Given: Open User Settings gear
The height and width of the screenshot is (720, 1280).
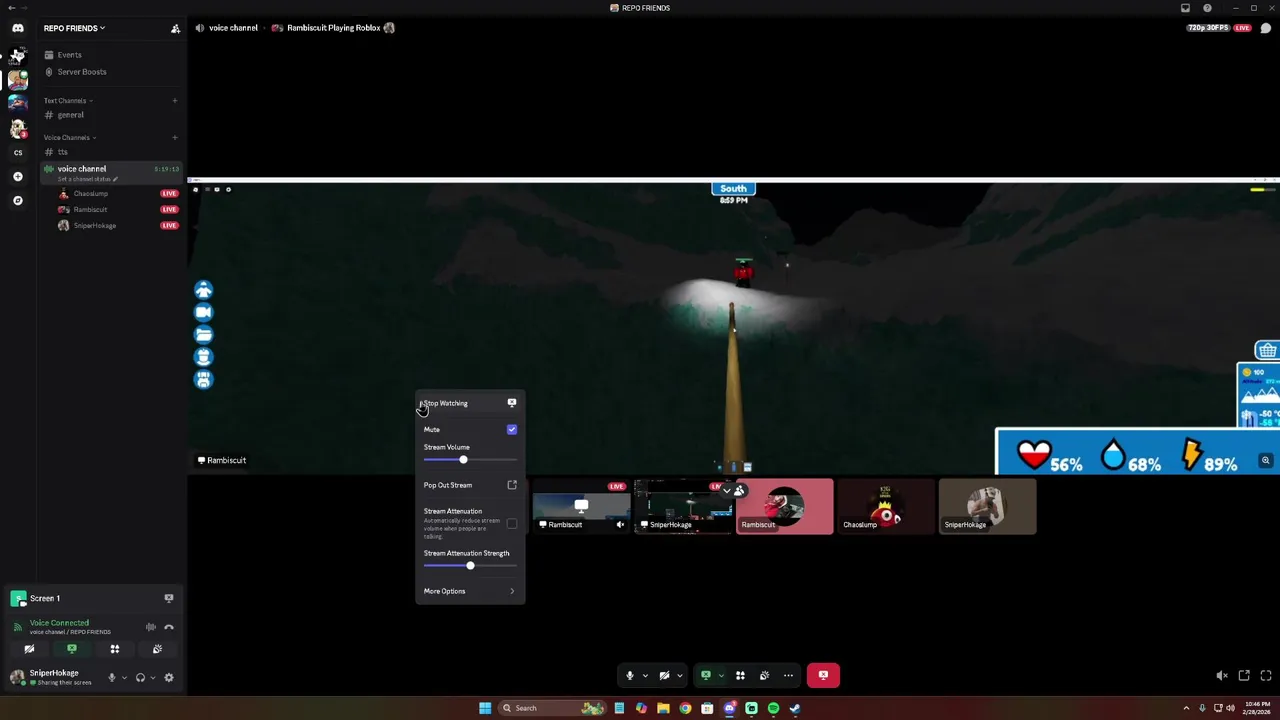Looking at the screenshot, I should (169, 677).
